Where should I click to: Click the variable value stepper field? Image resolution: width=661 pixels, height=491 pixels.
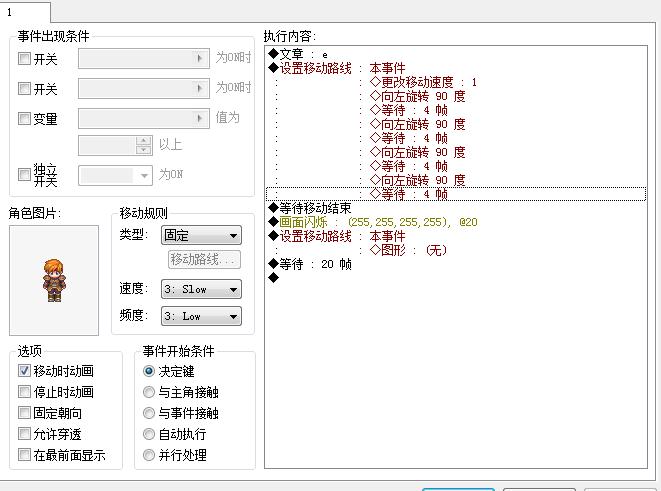(115, 145)
